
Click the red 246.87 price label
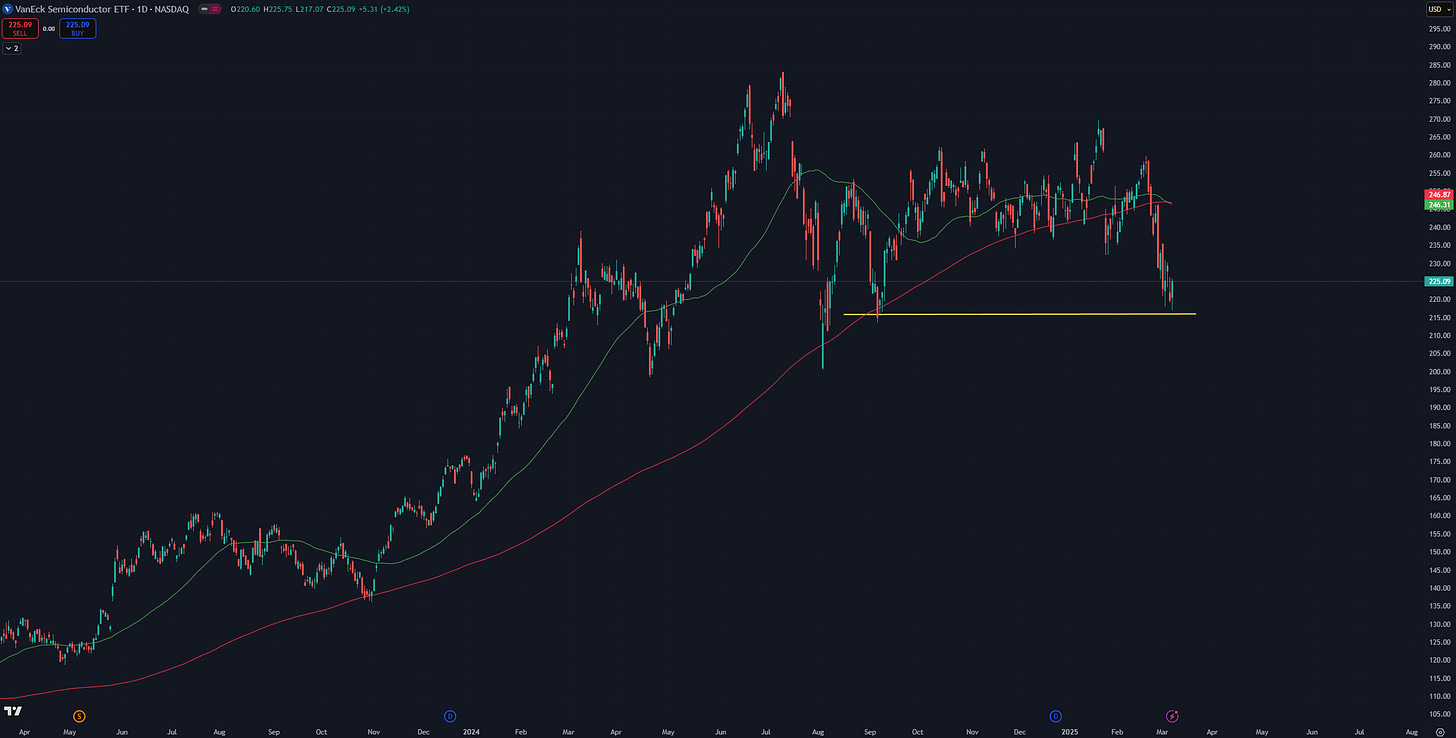(x=1440, y=194)
